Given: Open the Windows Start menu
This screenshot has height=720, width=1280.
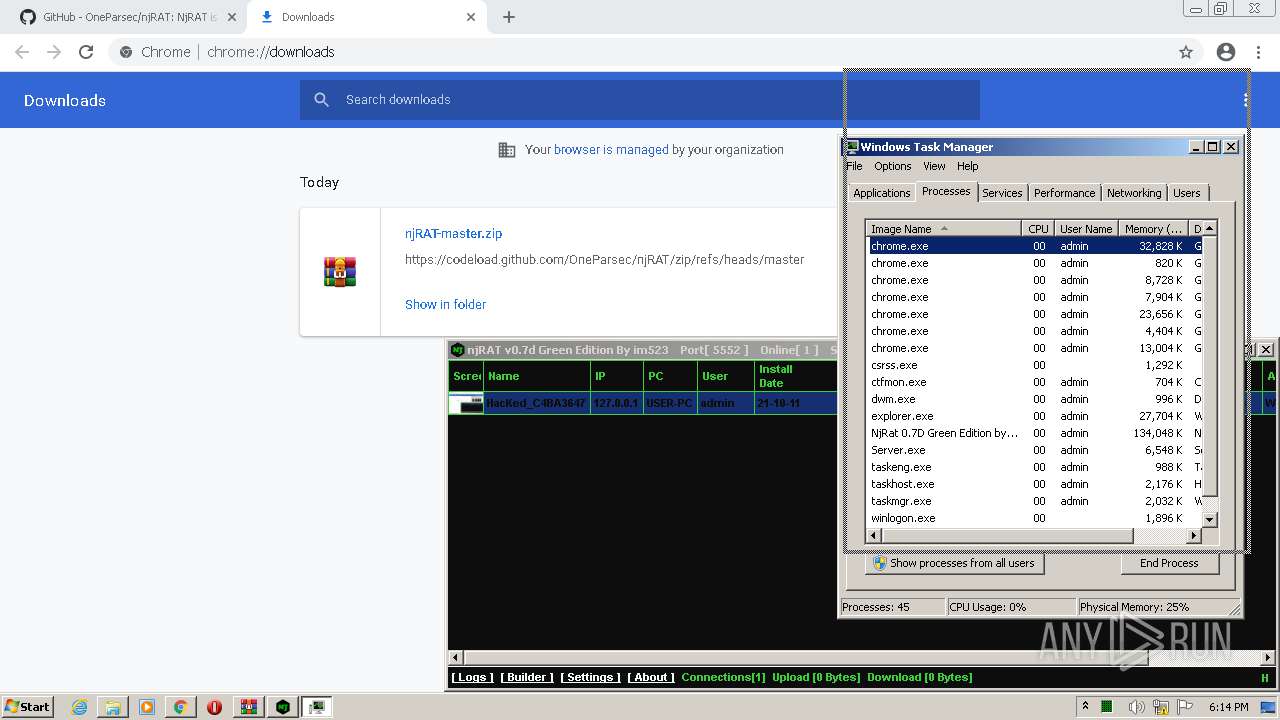Looking at the screenshot, I should tap(27, 707).
